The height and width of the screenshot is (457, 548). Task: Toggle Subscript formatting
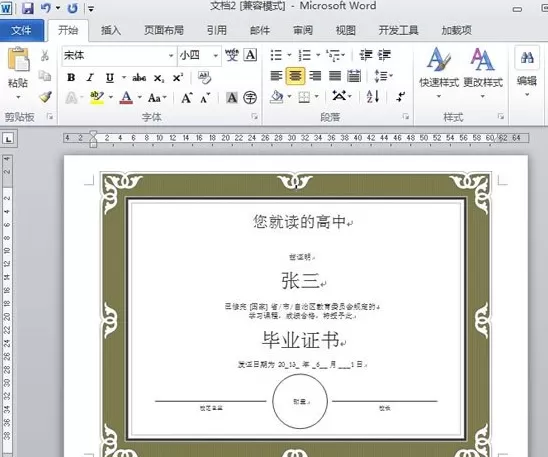(159, 78)
